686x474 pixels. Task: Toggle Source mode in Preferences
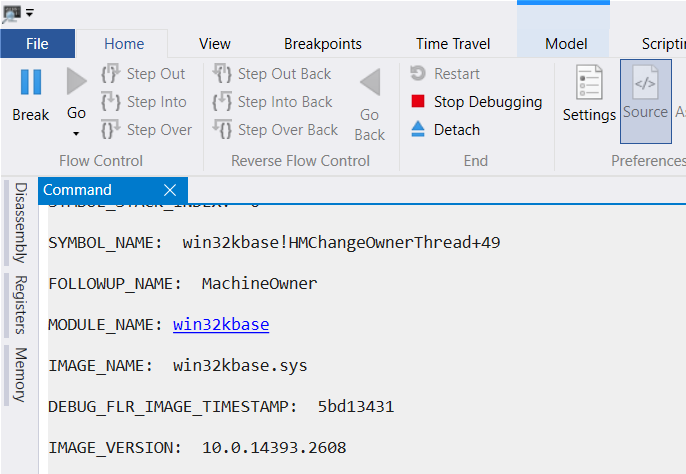click(645, 95)
